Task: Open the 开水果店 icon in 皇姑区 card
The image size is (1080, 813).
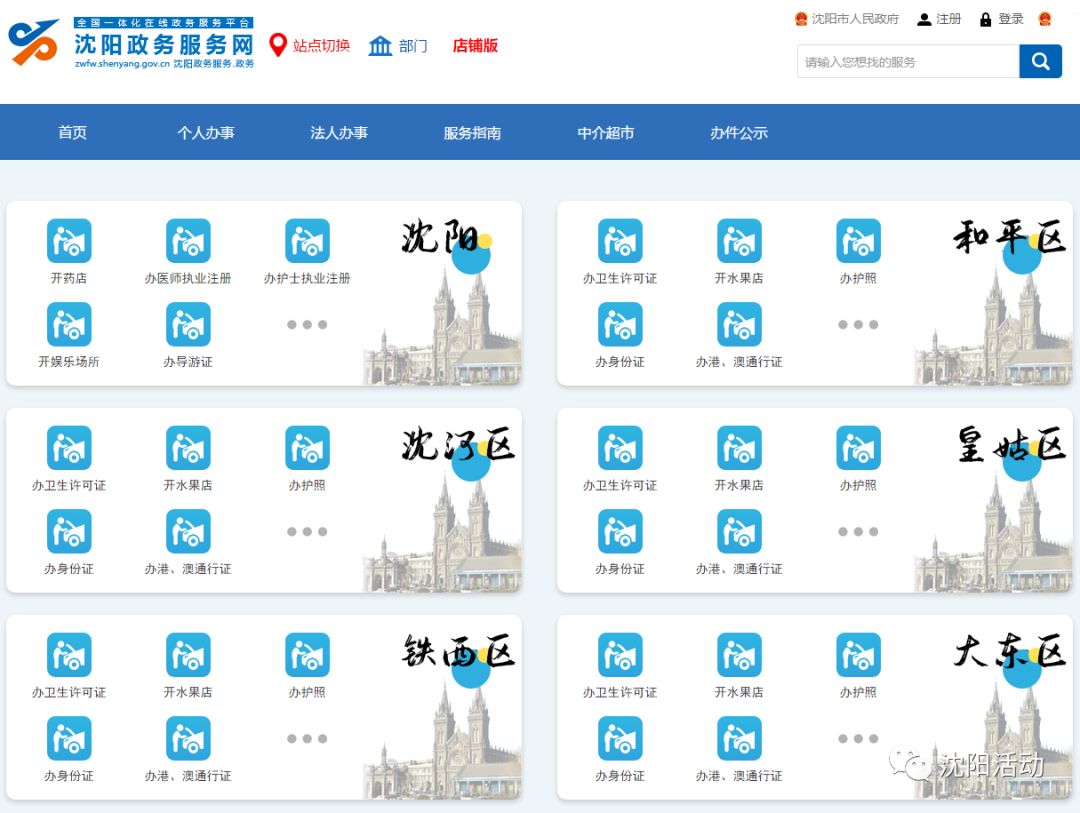Action: 738,446
